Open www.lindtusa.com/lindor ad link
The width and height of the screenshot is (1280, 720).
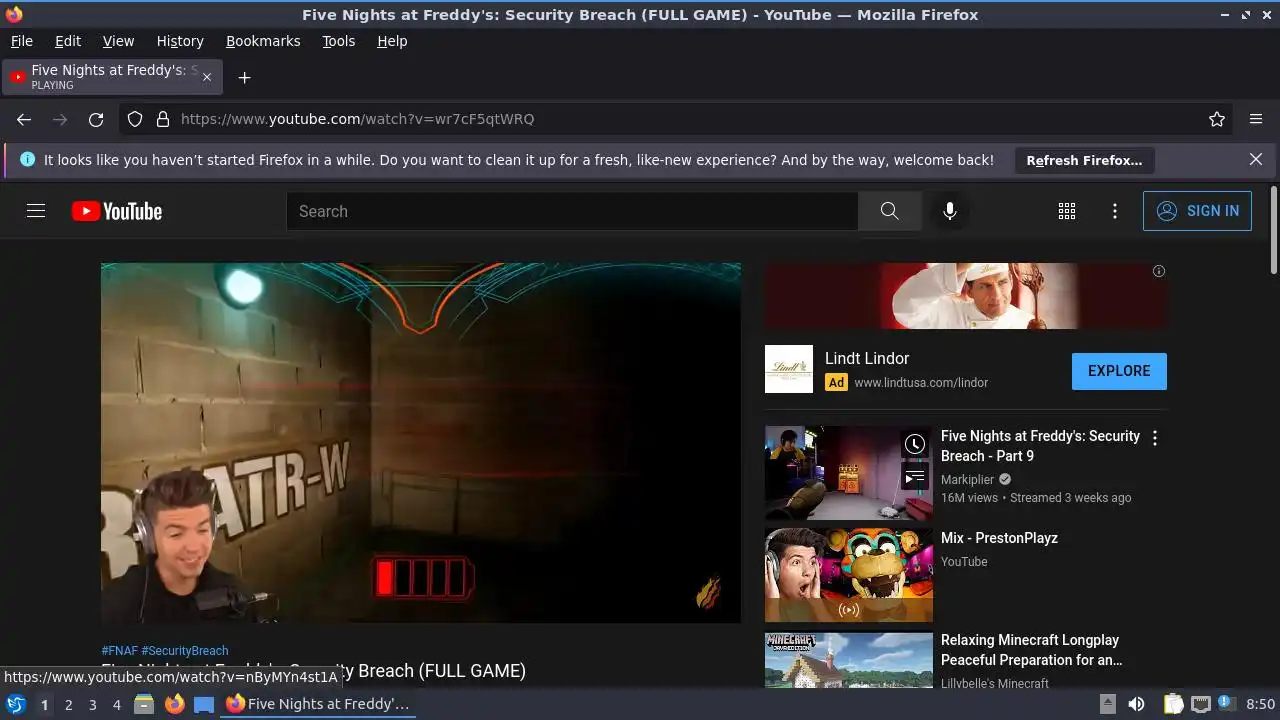(921, 382)
